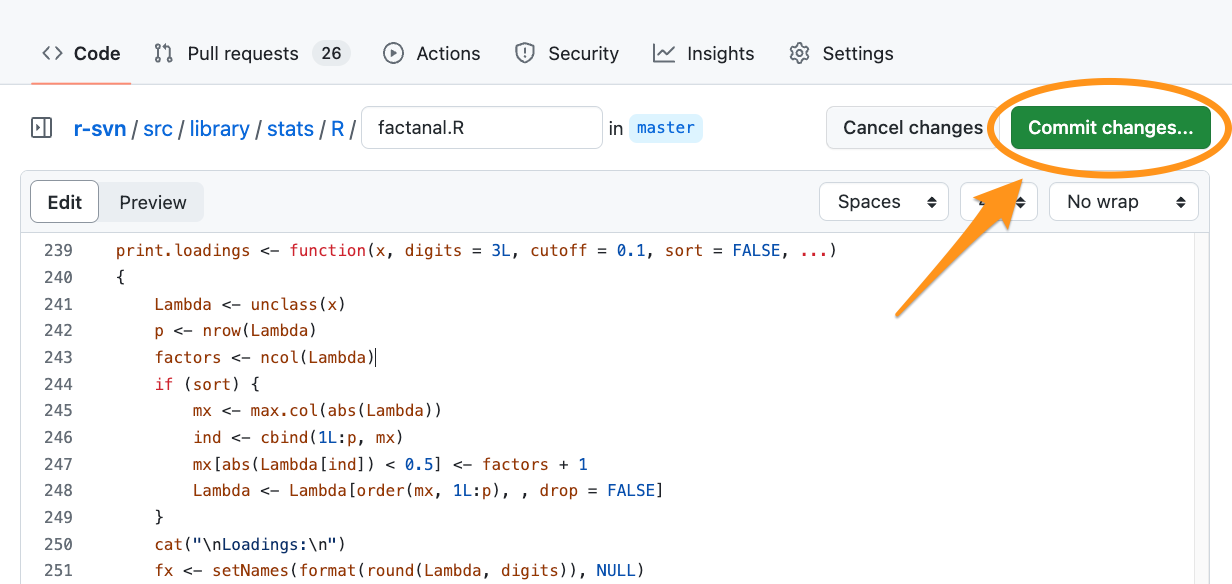Open the Spaces indent mode dropdown

(x=883, y=202)
